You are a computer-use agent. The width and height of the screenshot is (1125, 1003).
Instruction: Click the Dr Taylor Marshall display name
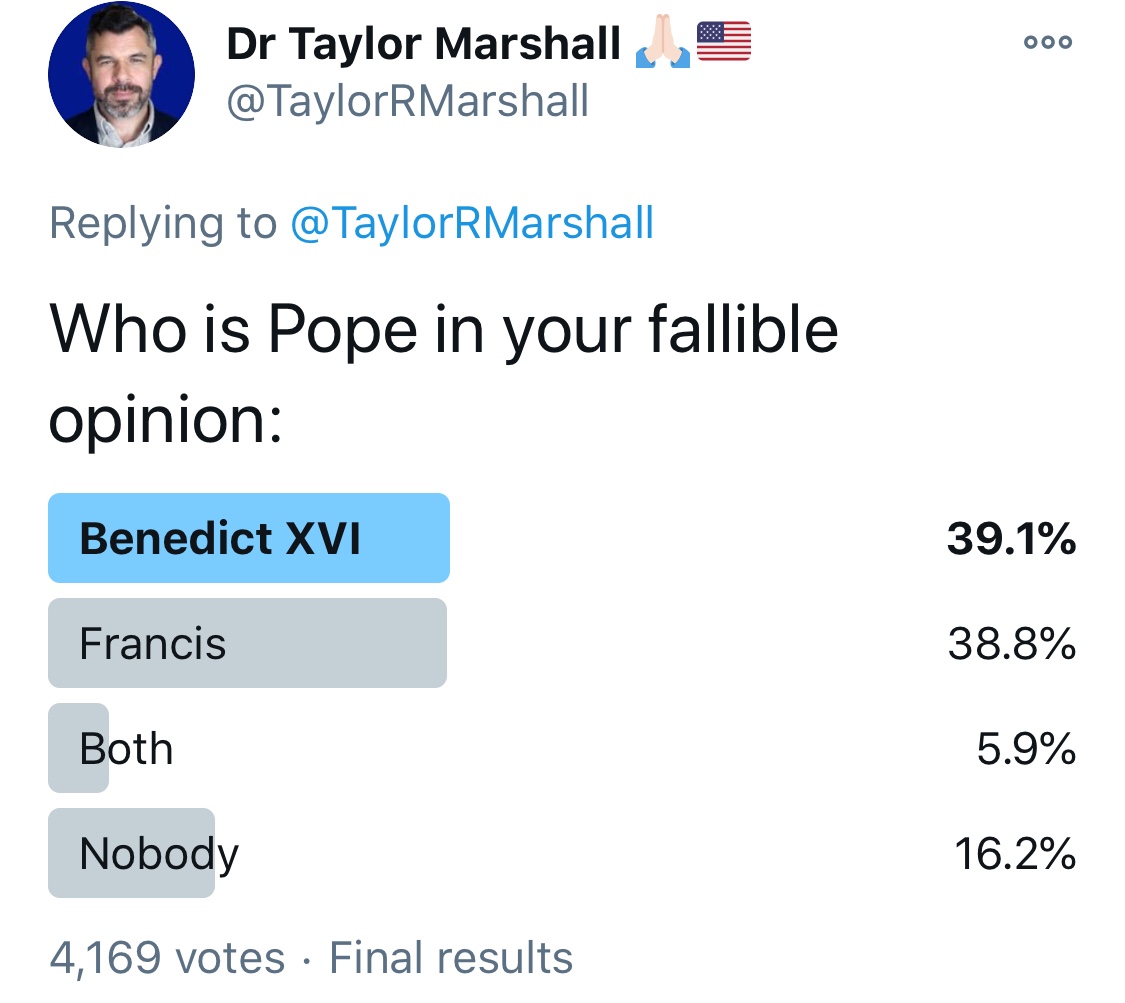423,44
